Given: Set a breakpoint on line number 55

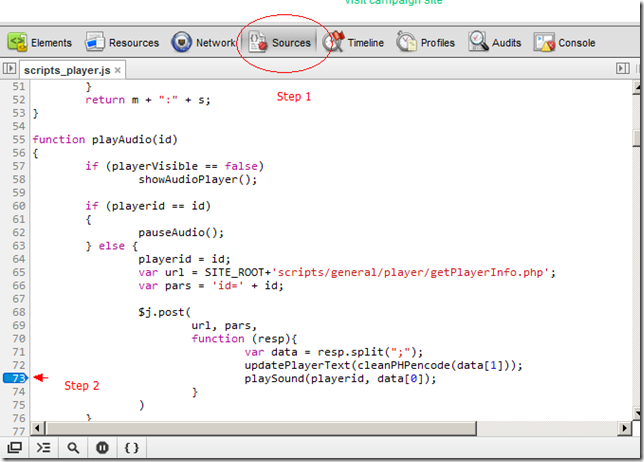Looking at the screenshot, I should (x=19, y=139).
